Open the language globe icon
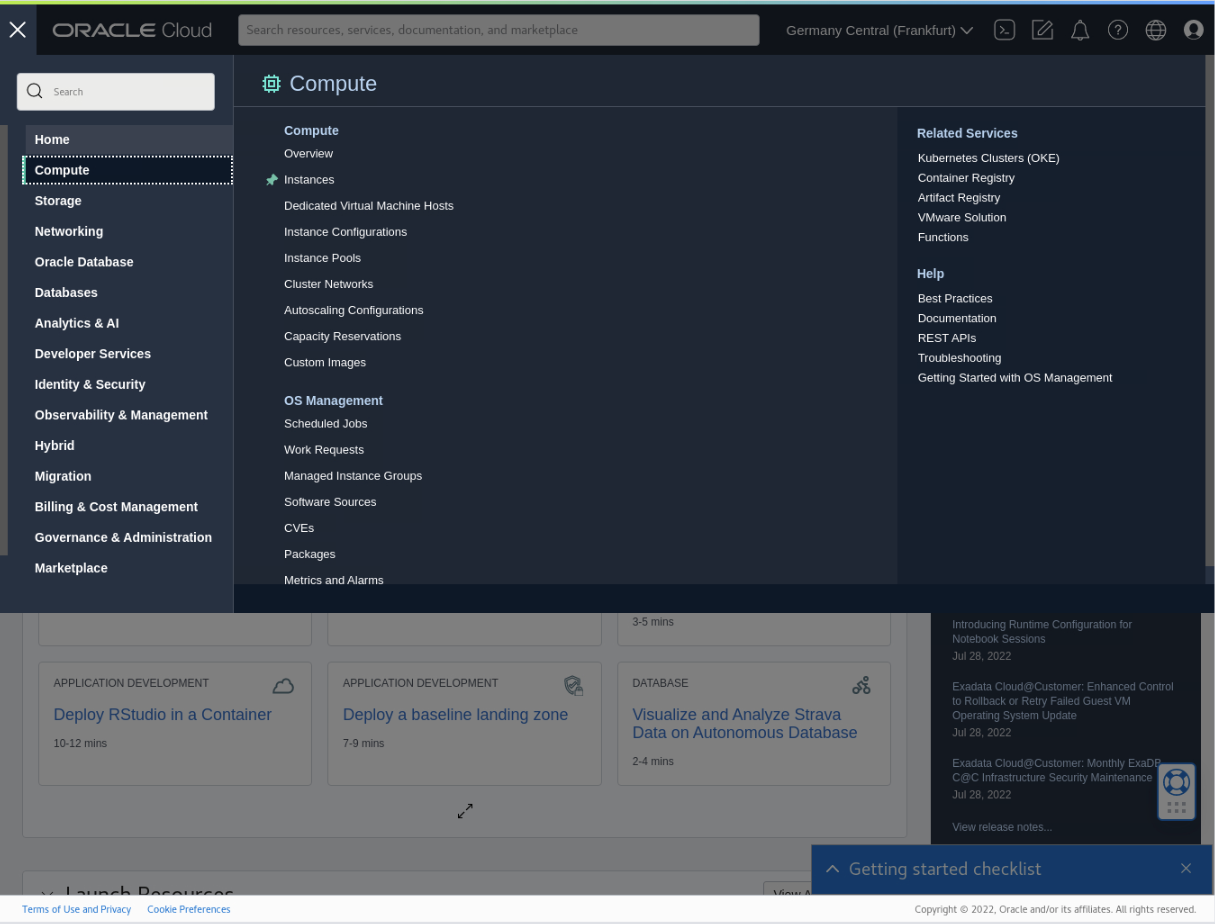This screenshot has width=1215, height=924. click(x=1155, y=30)
